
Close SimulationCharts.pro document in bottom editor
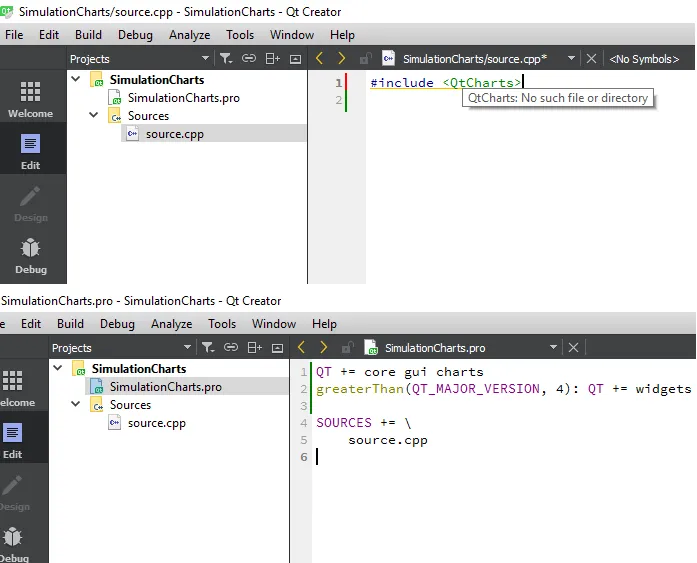click(x=573, y=347)
